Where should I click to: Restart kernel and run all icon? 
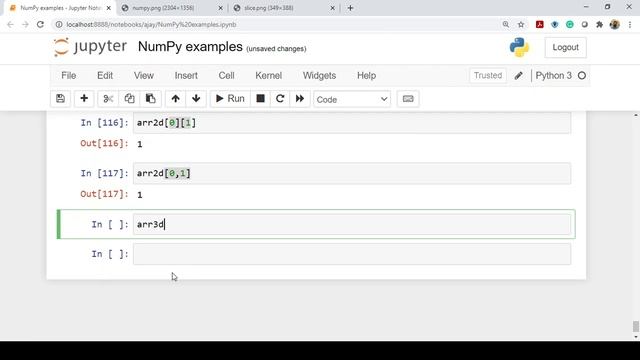pyautogui.click(x=300, y=99)
